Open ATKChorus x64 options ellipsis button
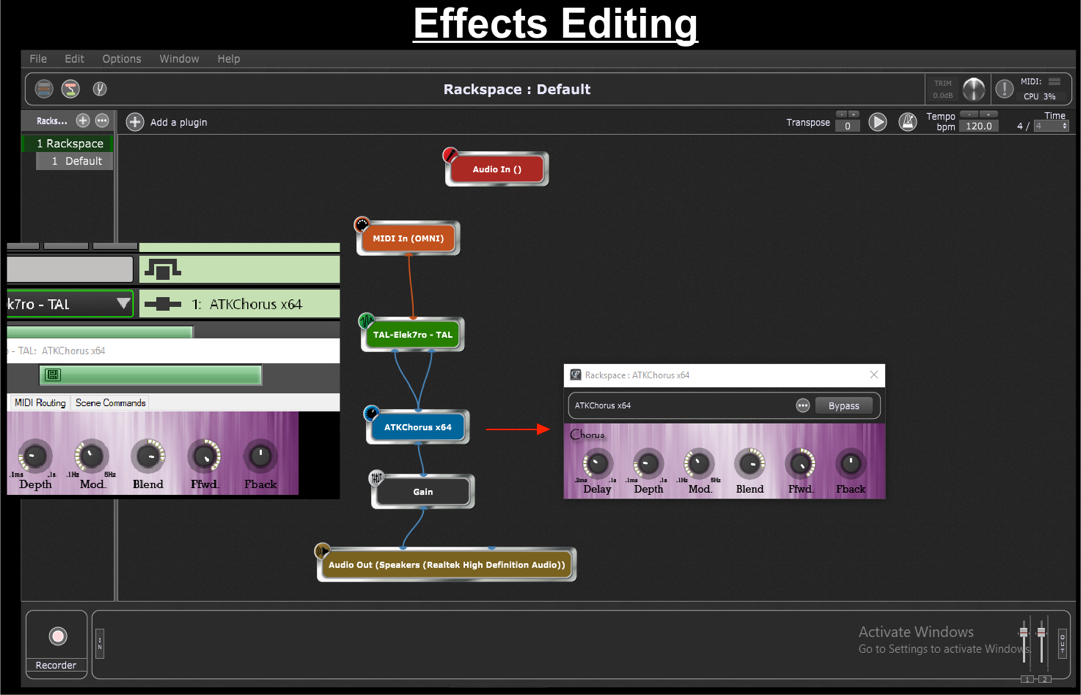Viewport: 1081px width, 695px height. (x=802, y=405)
